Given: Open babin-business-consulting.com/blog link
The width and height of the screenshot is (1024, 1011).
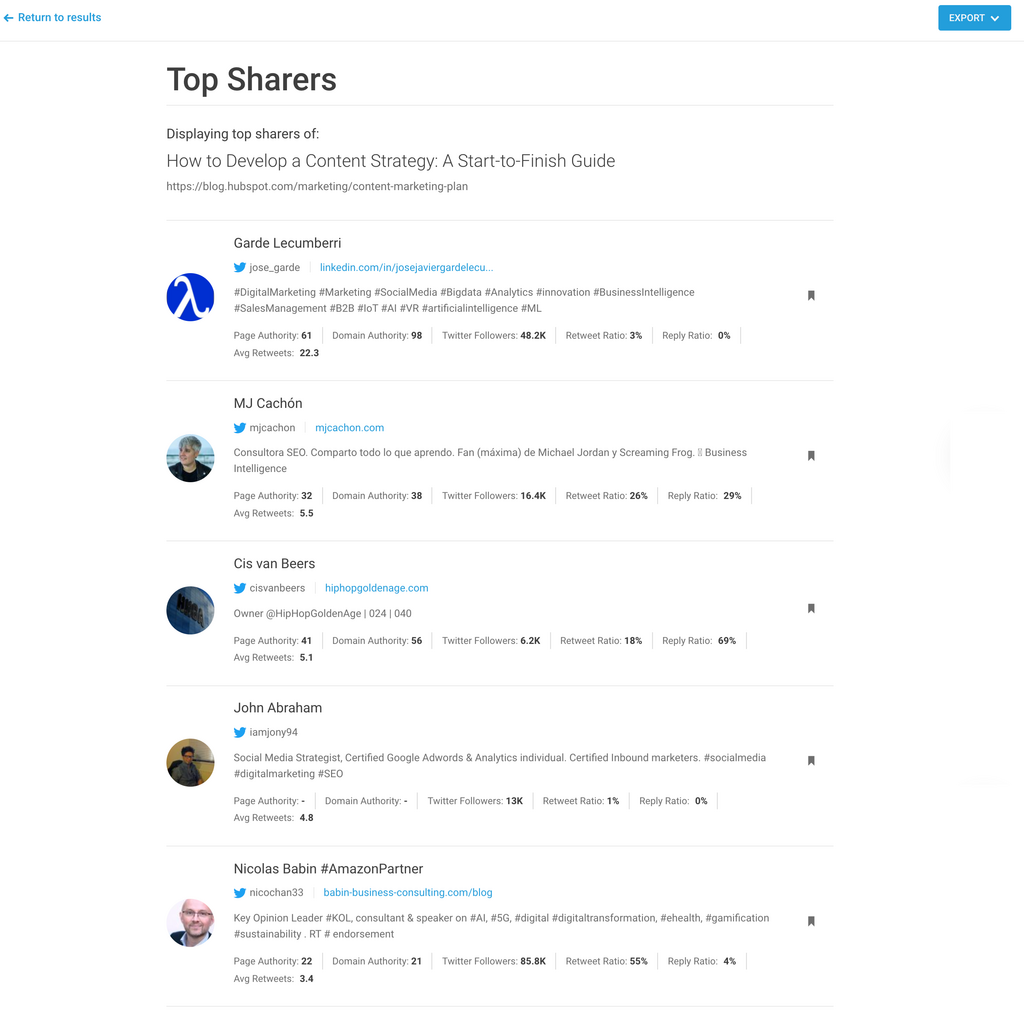Looking at the screenshot, I should pos(408,892).
